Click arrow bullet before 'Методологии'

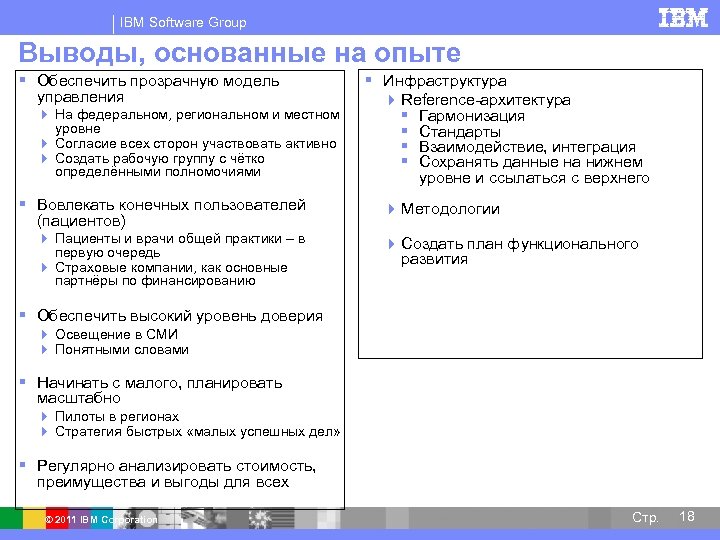pos(391,209)
